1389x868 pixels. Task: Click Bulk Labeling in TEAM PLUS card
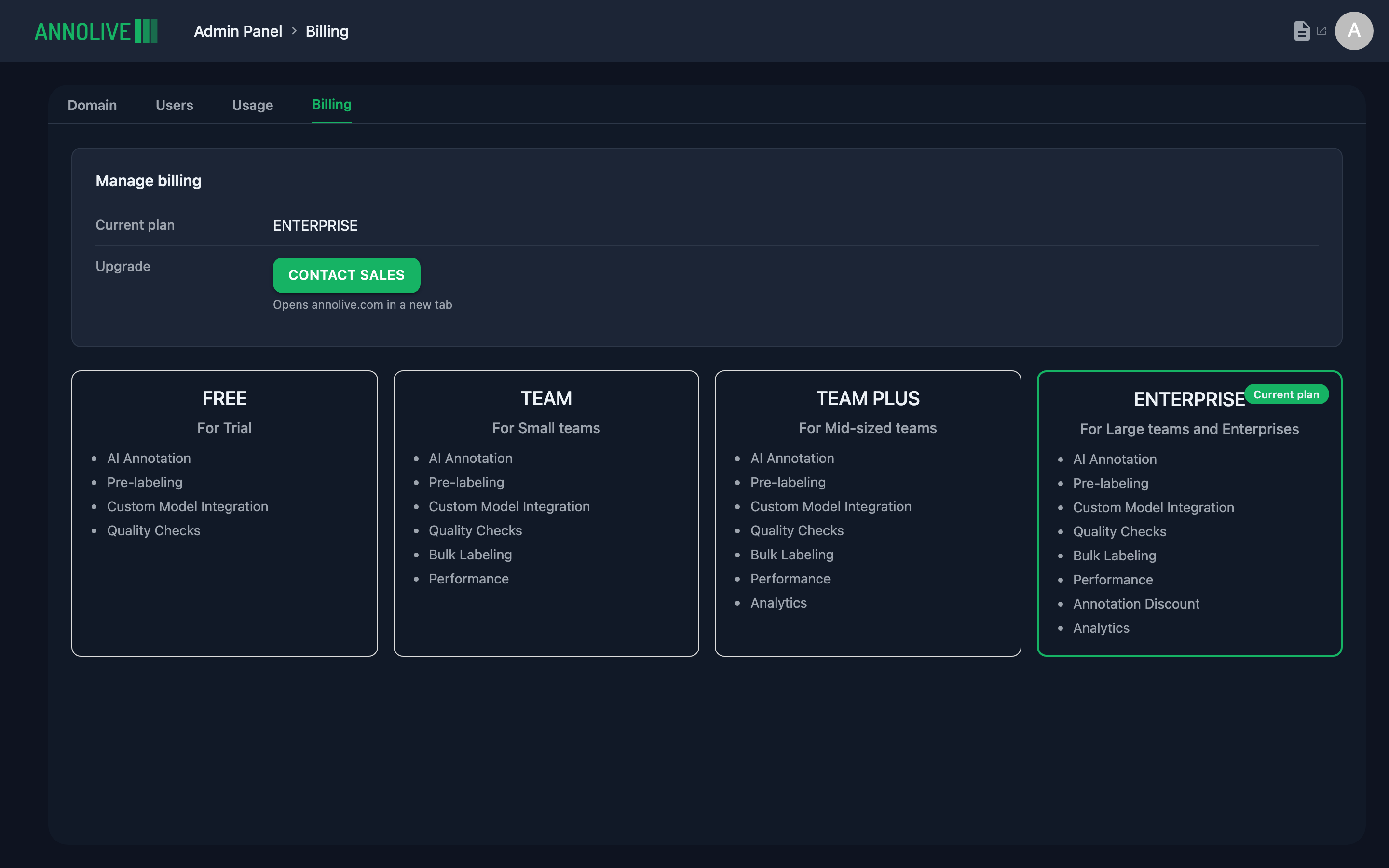point(792,555)
